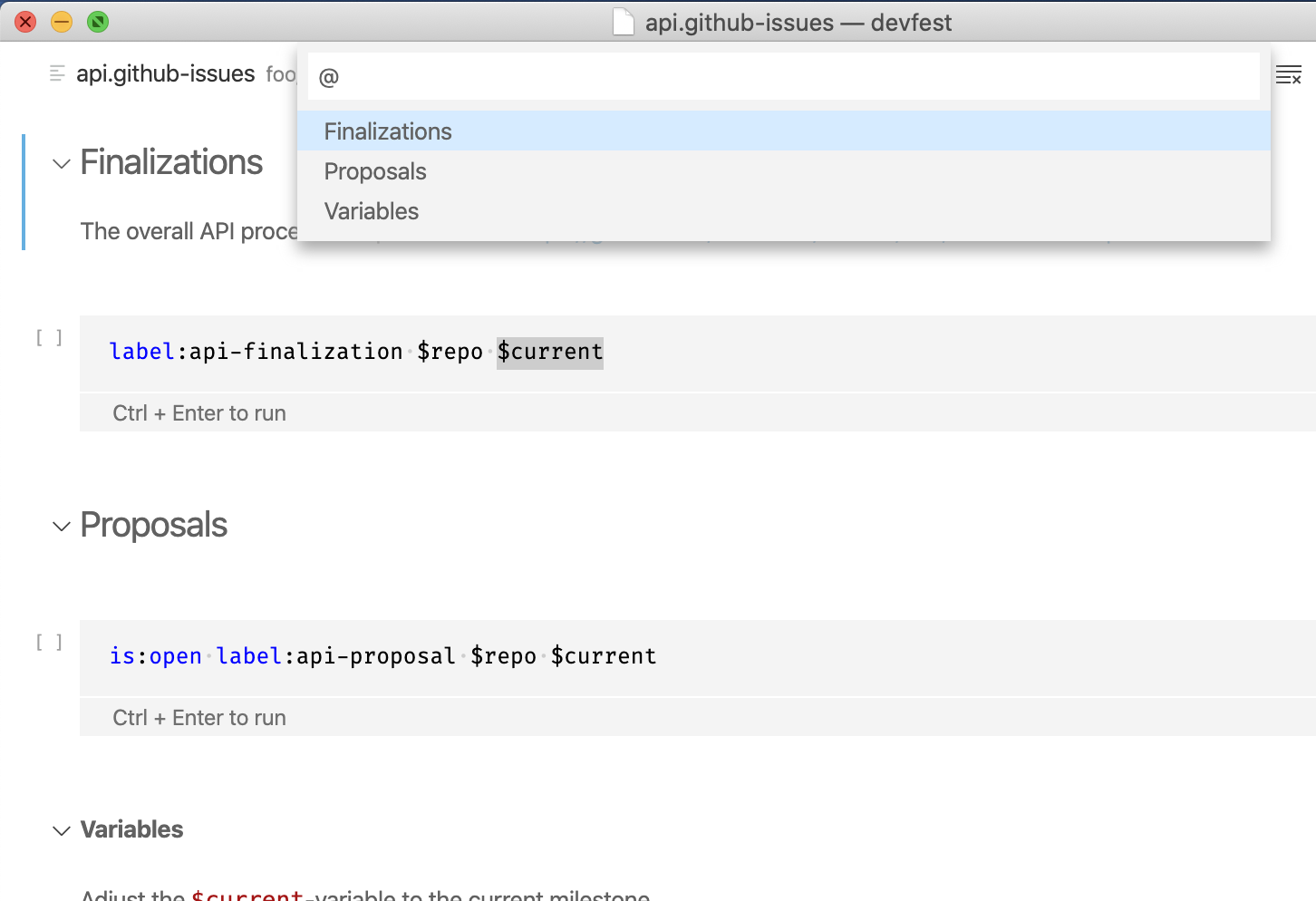Click label:api-finalization text in first cell
Screen dimensions: 1316x901
(x=256, y=352)
